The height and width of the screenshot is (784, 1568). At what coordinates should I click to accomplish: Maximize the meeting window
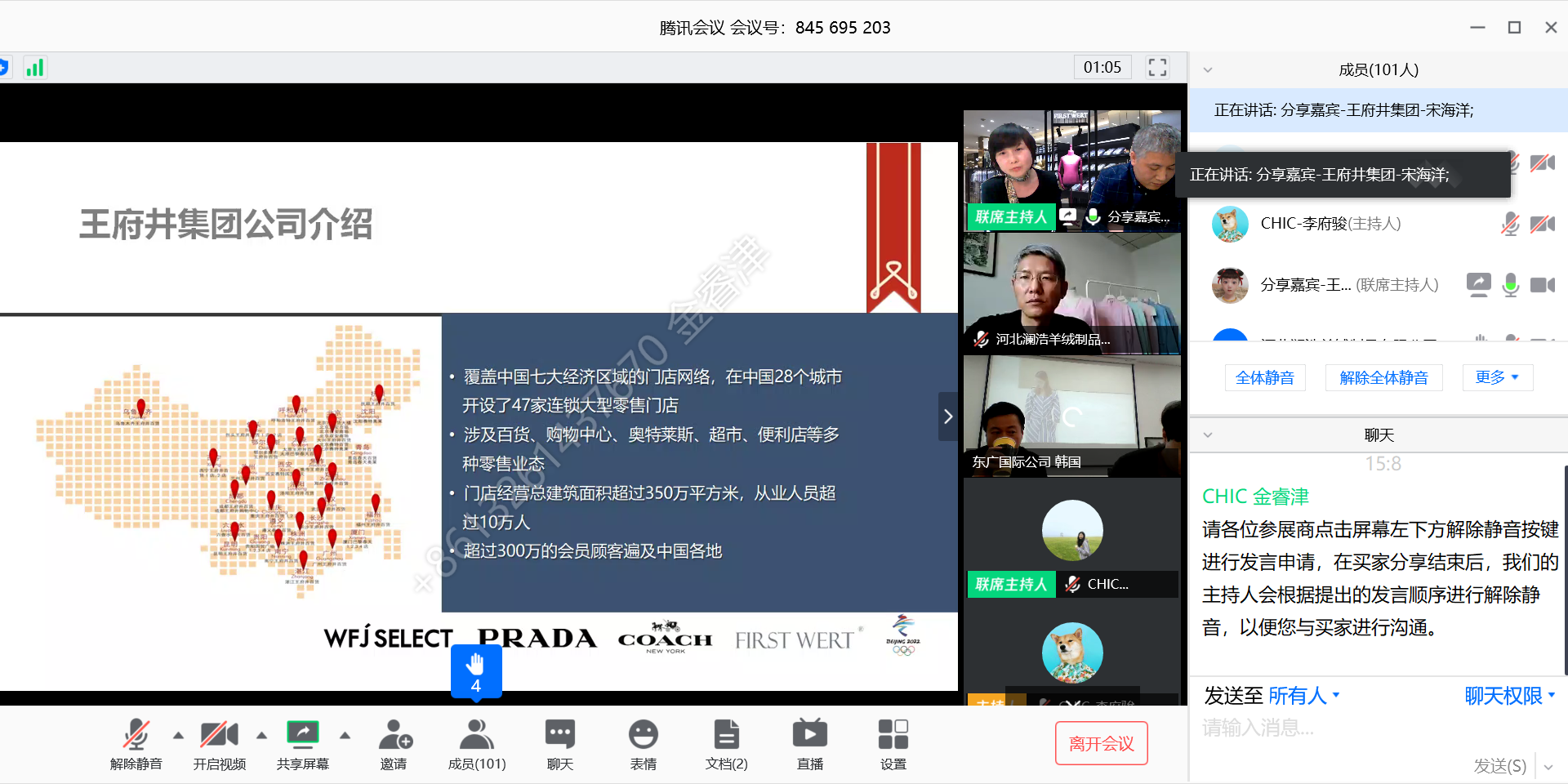[1514, 28]
